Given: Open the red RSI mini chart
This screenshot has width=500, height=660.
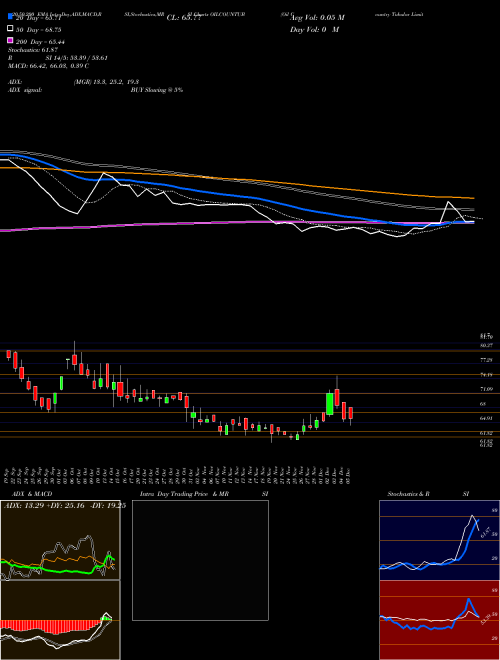Looking at the screenshot, I should (439, 620).
